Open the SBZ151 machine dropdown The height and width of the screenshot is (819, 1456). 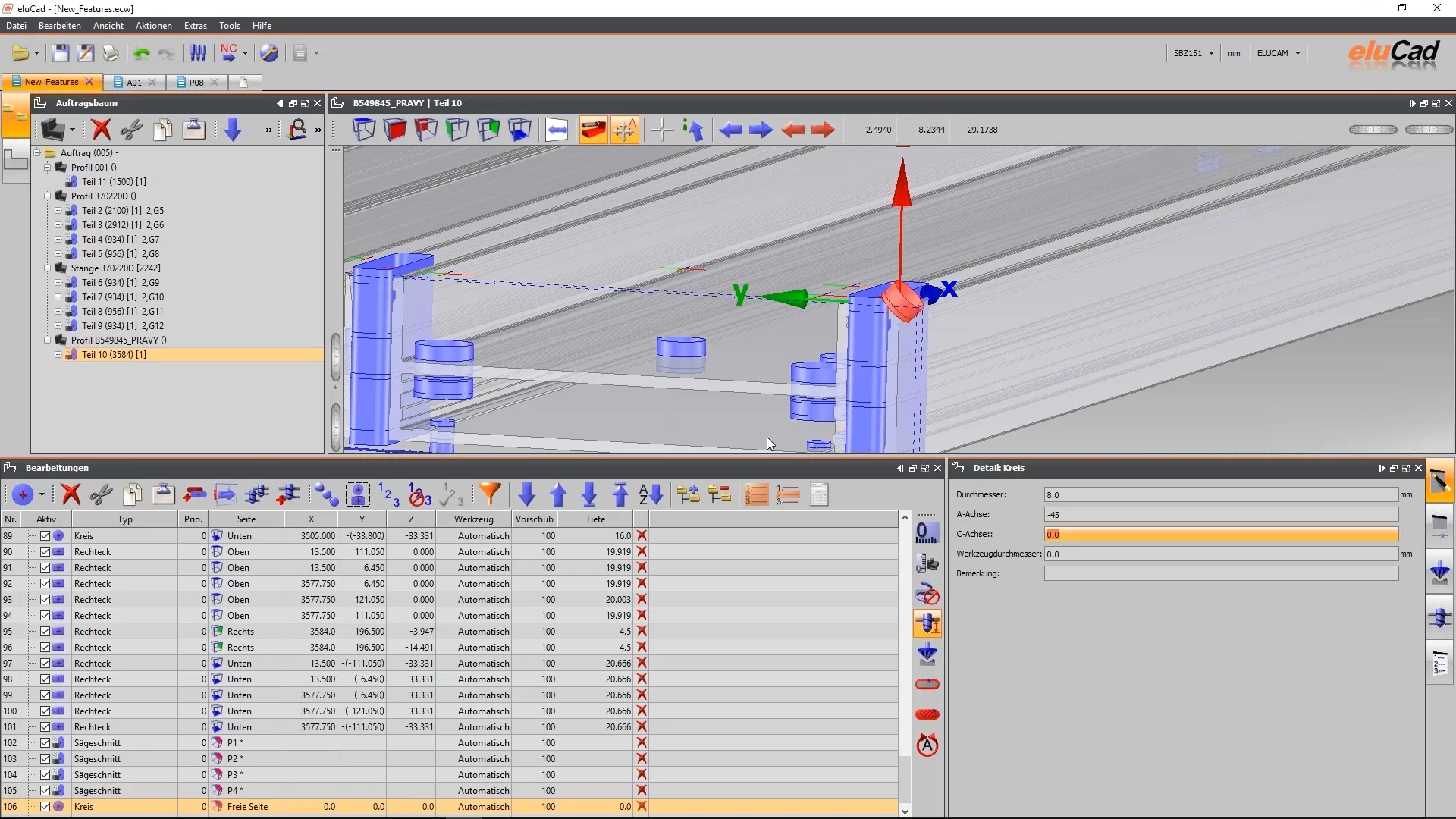pyautogui.click(x=1193, y=53)
